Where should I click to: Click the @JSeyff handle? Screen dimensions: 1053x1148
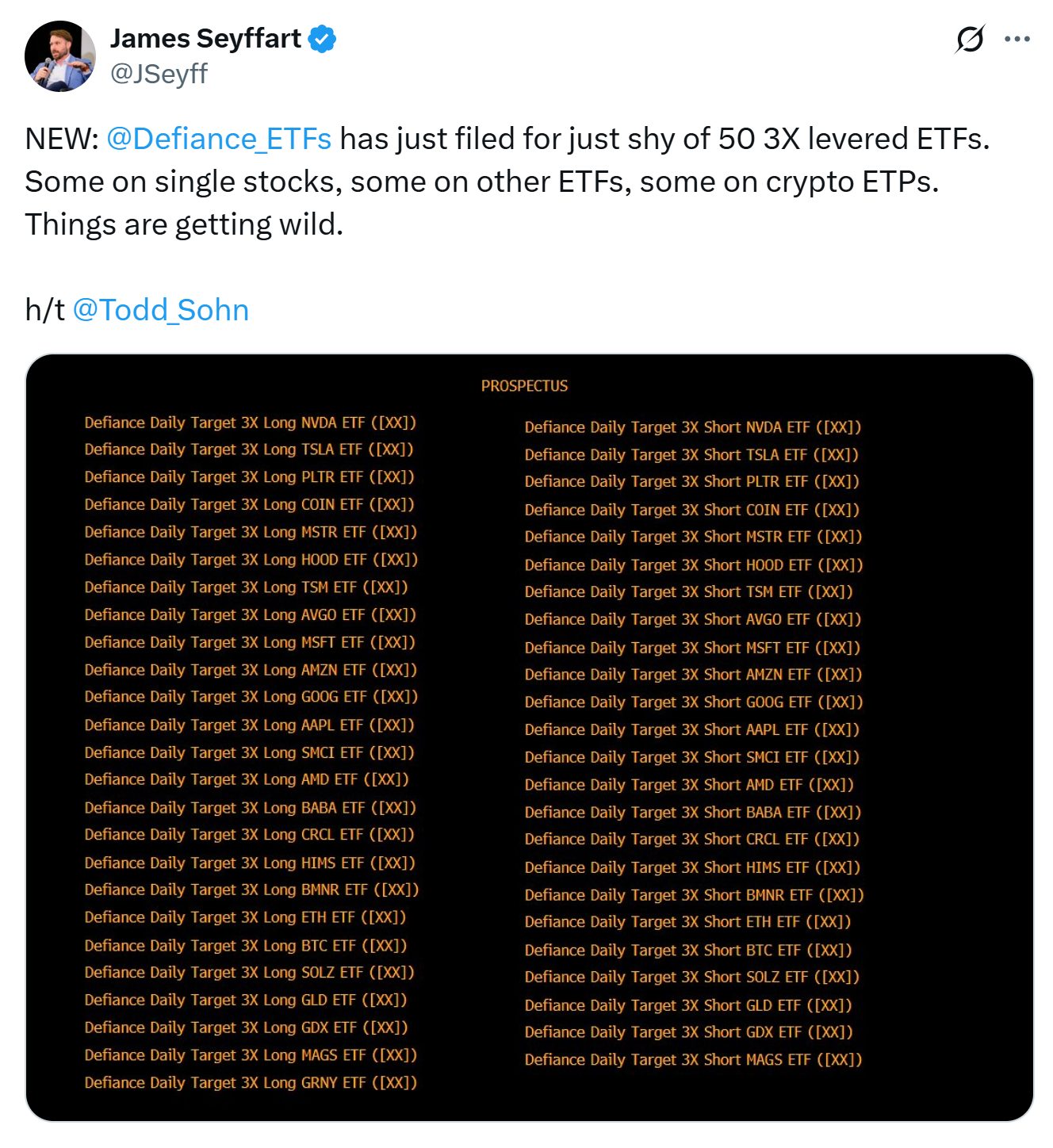point(159,74)
